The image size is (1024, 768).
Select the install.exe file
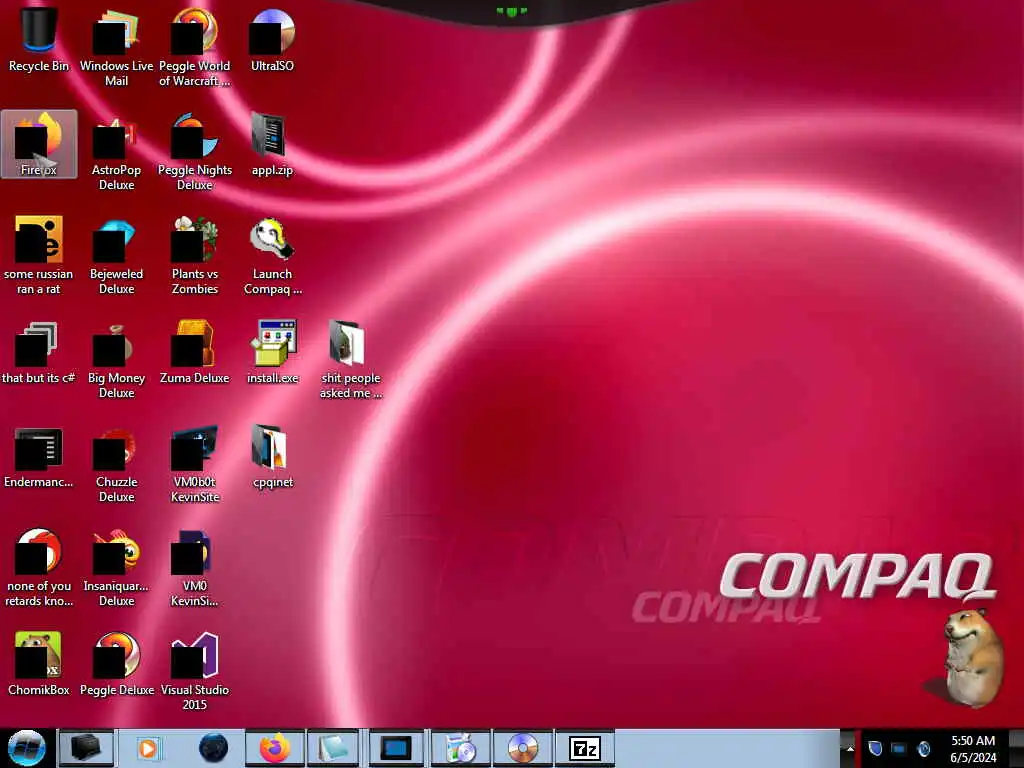click(x=272, y=353)
